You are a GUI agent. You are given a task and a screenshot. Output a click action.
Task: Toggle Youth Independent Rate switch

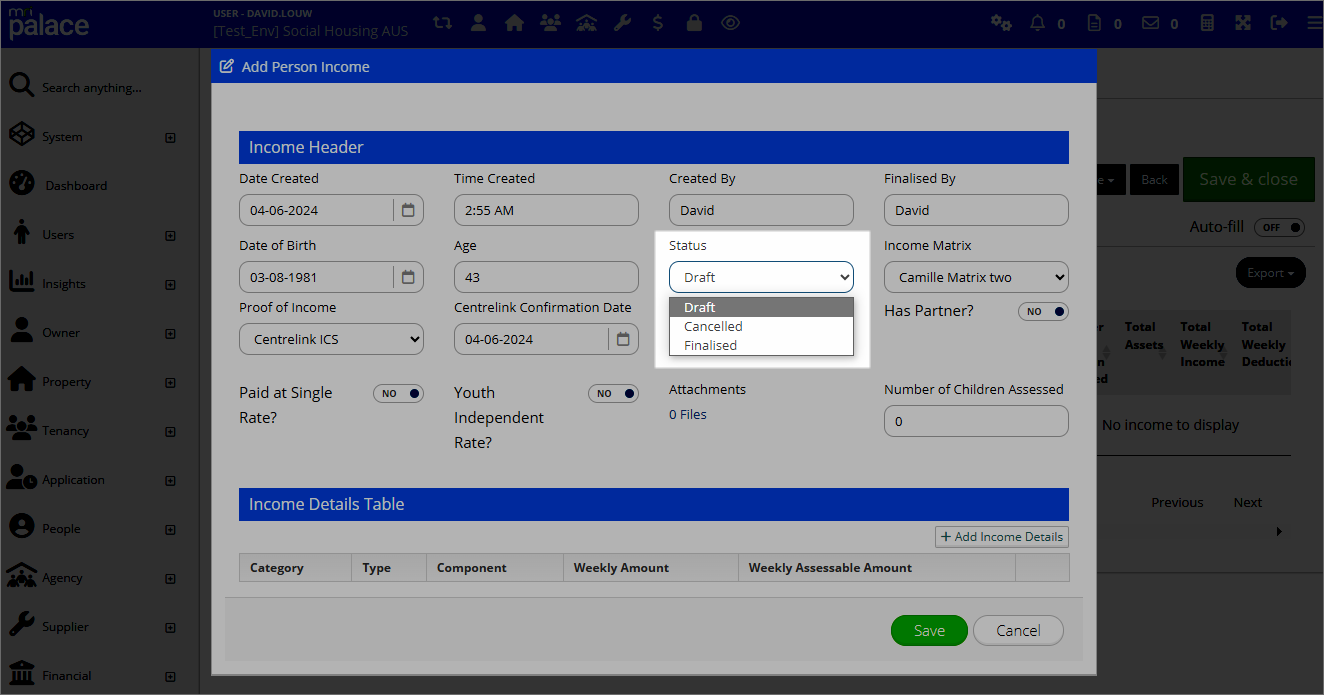point(613,393)
